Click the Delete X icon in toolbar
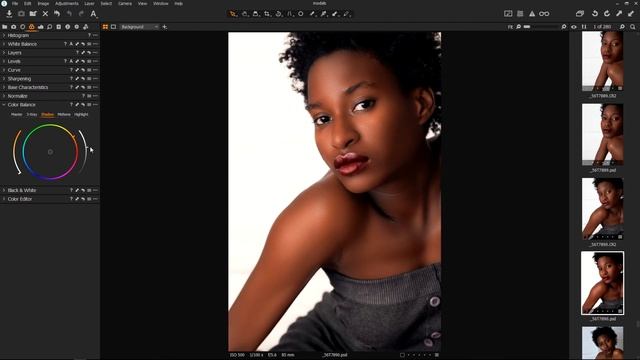 [x=45, y=14]
